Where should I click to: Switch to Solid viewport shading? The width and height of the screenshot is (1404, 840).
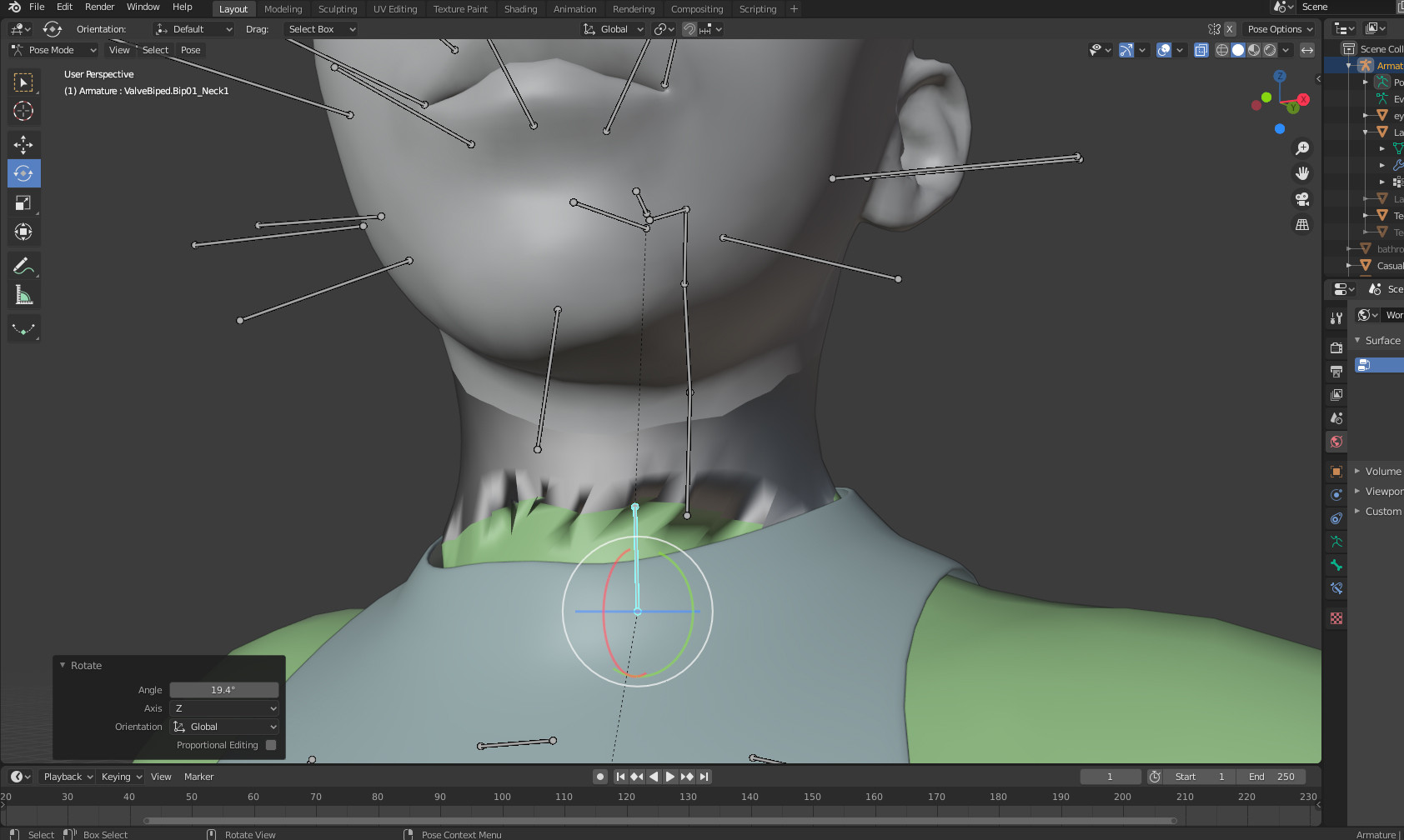pos(1238,50)
